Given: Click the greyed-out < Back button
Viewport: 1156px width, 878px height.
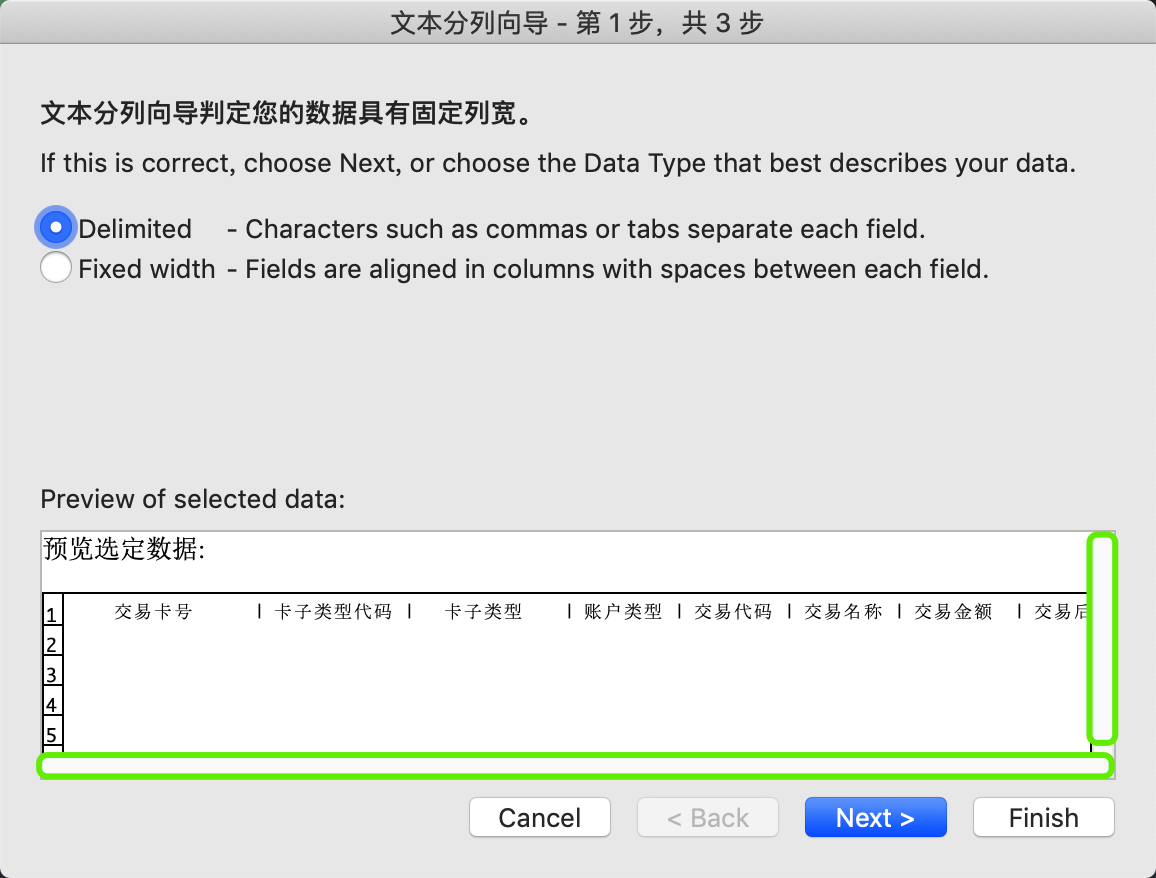Looking at the screenshot, I should coord(708,818).
